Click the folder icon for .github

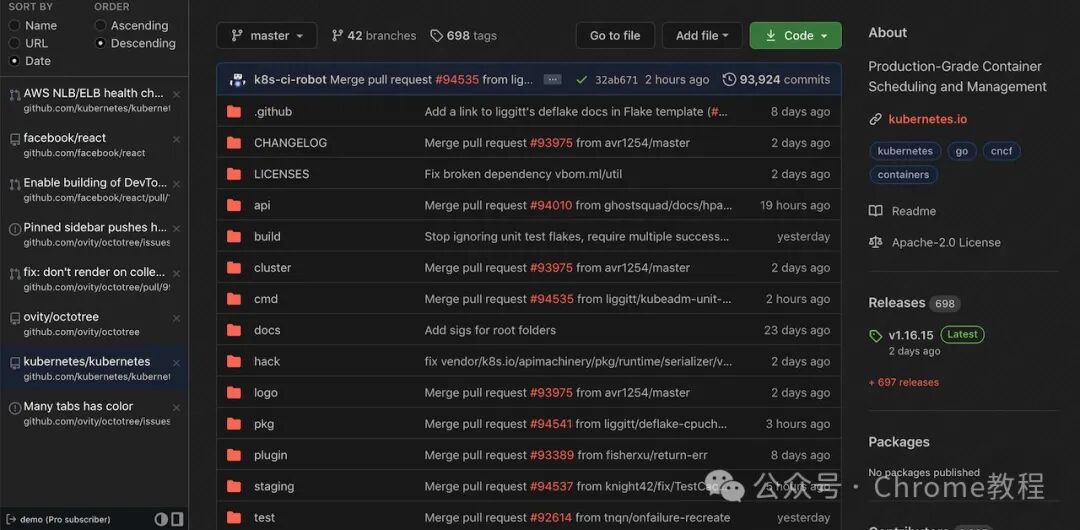tap(234, 112)
